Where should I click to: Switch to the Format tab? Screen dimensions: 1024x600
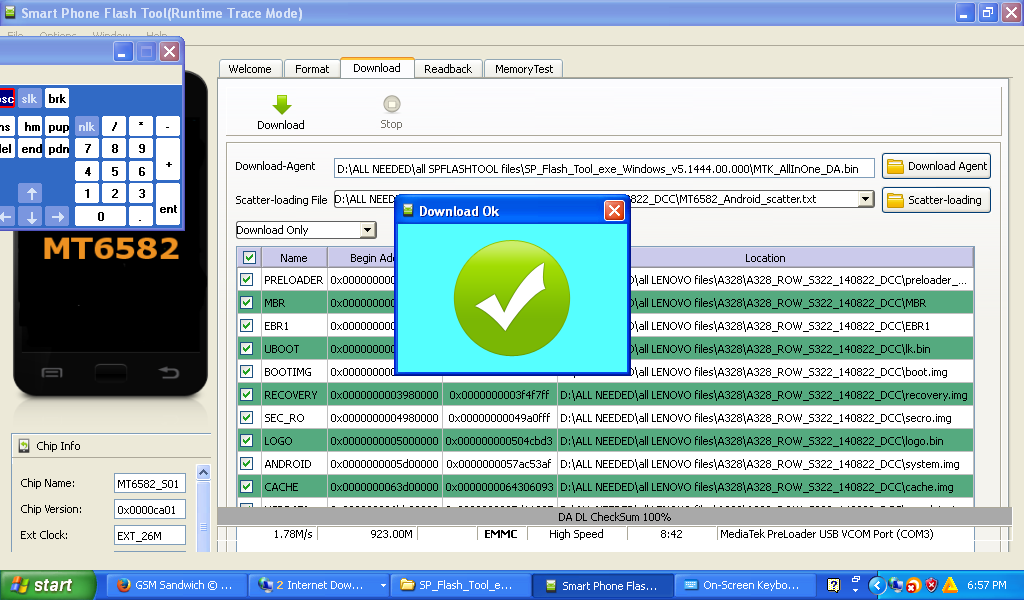pos(312,69)
